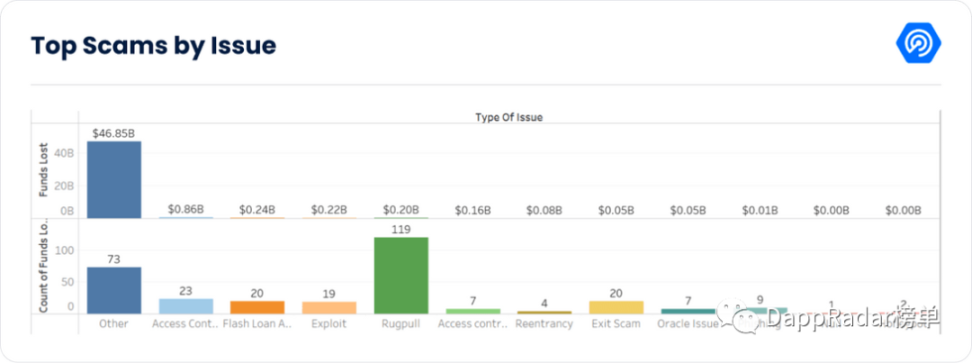Image resolution: width=972 pixels, height=363 pixels.
Task: Click the Funds Lost axis title
Action: click(43, 170)
